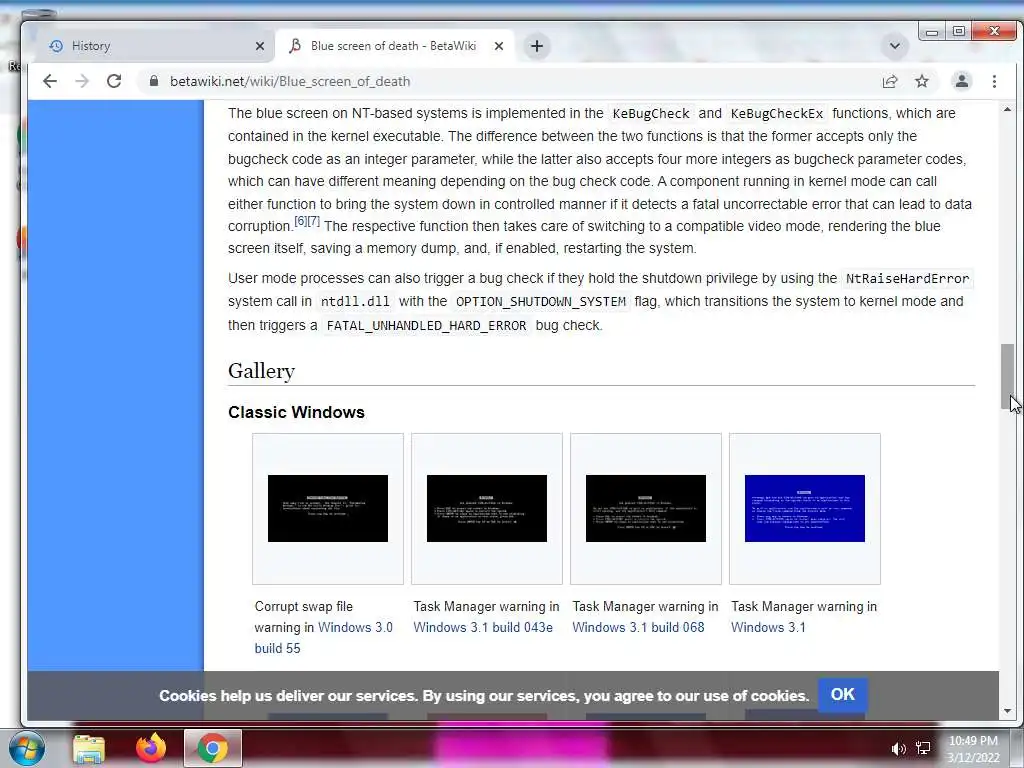Screen dimensions: 1024x768
Task: View site security lock icon
Action: pyautogui.click(x=153, y=81)
